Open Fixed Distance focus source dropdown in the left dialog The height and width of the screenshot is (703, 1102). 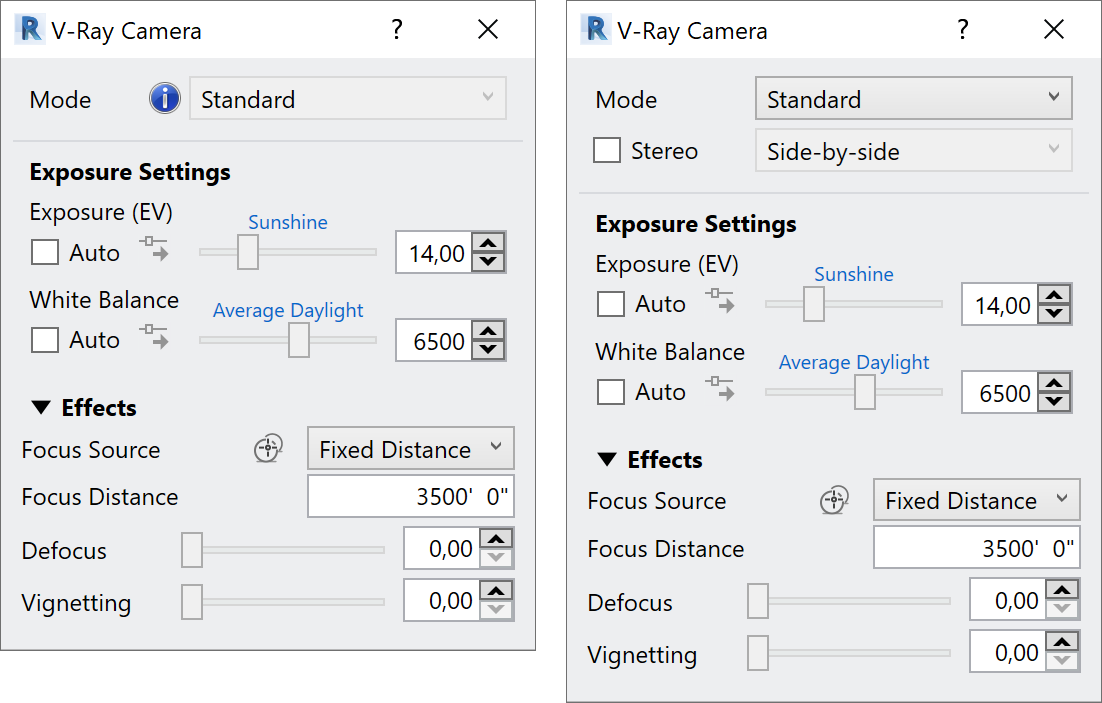pos(410,449)
